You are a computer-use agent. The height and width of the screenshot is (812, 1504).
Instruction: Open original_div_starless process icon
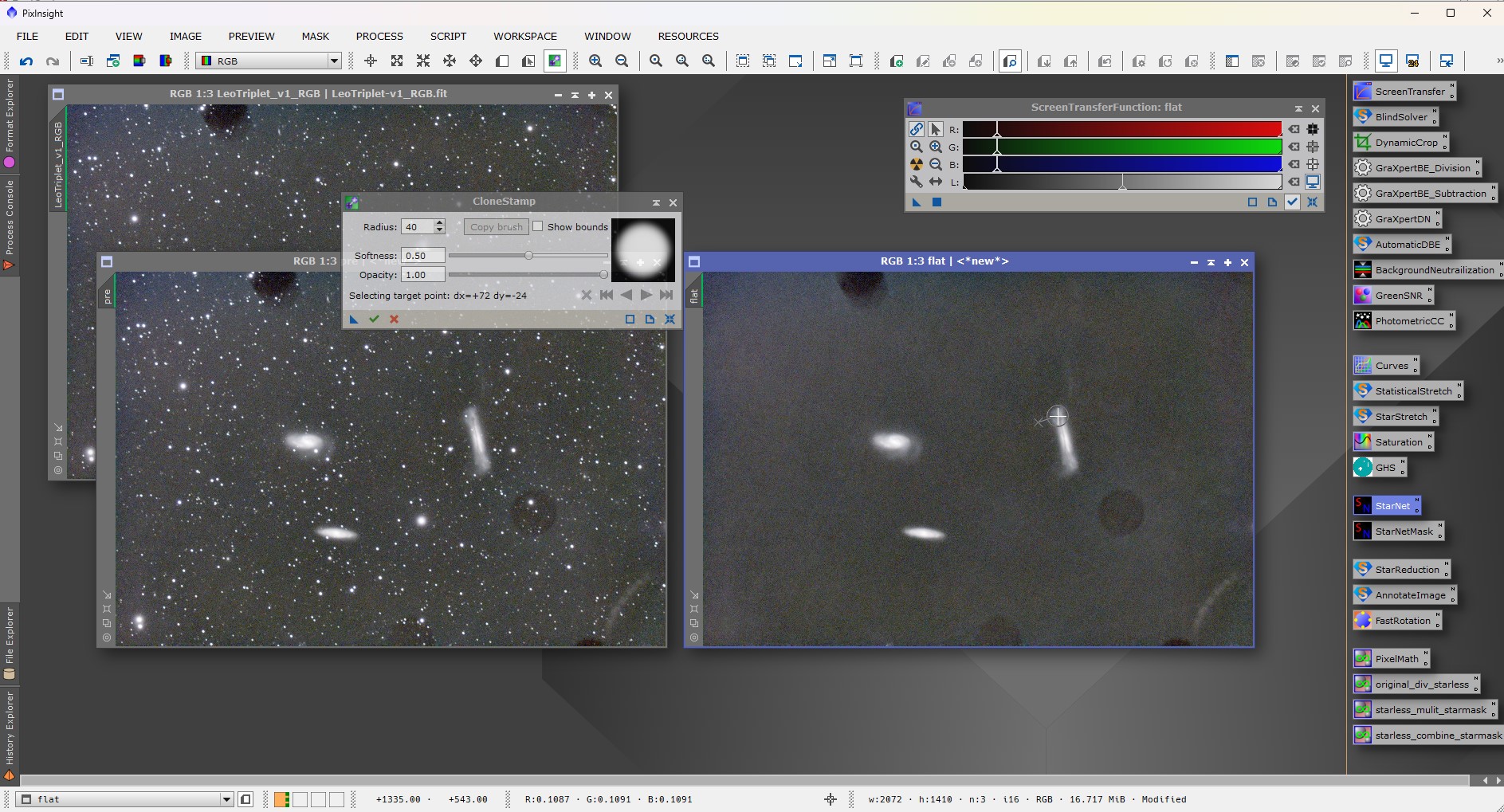1416,685
